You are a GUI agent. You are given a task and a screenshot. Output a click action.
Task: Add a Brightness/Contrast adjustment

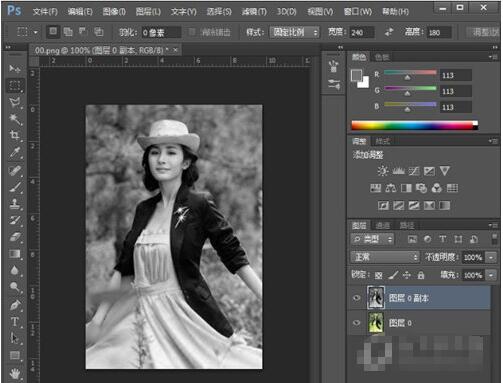click(x=383, y=171)
